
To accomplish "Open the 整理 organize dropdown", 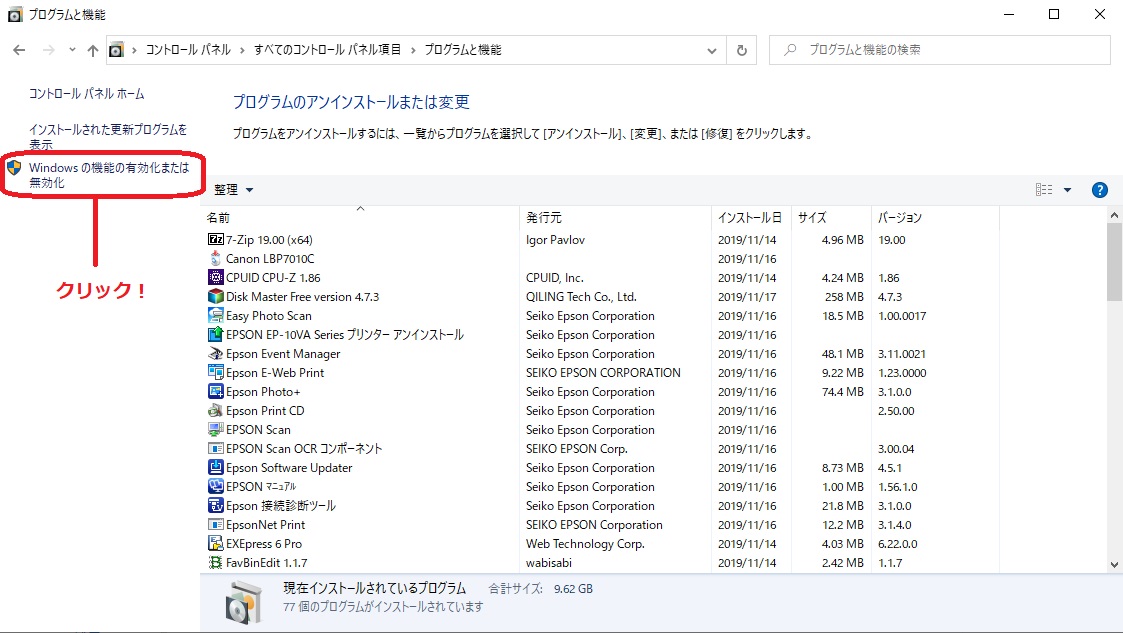I will coord(233,190).
